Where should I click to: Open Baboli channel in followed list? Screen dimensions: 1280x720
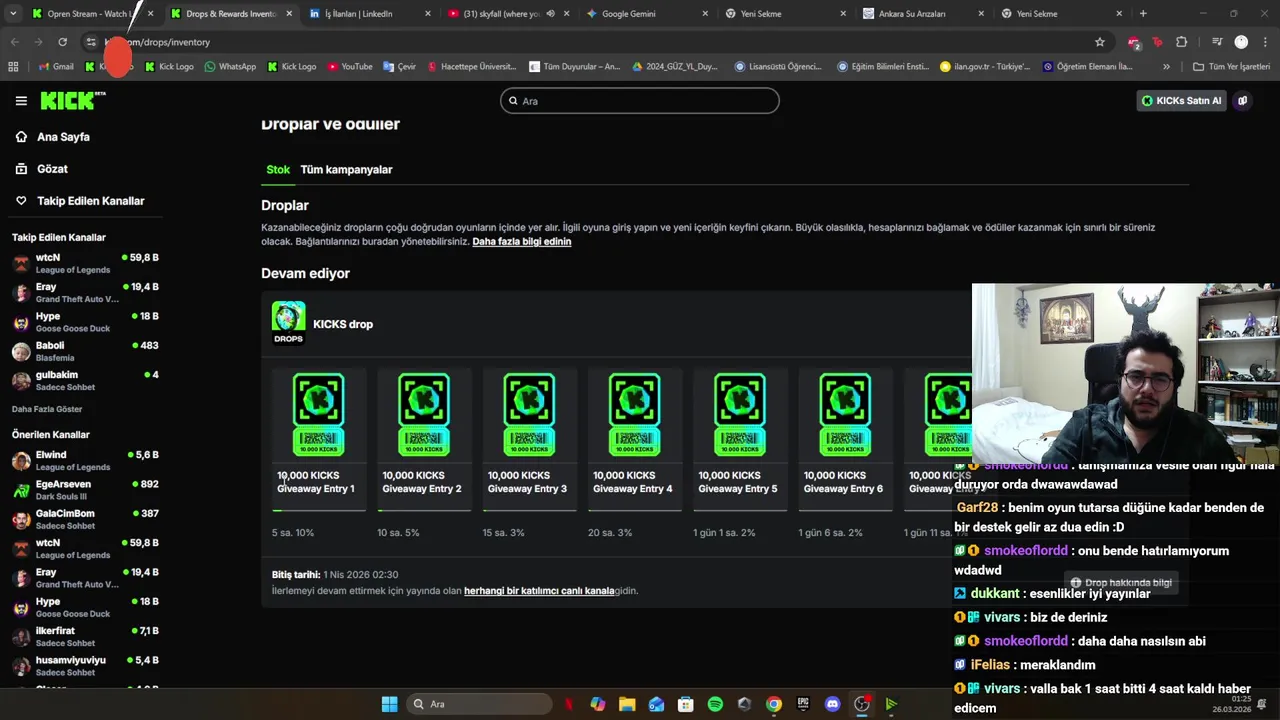pos(85,351)
